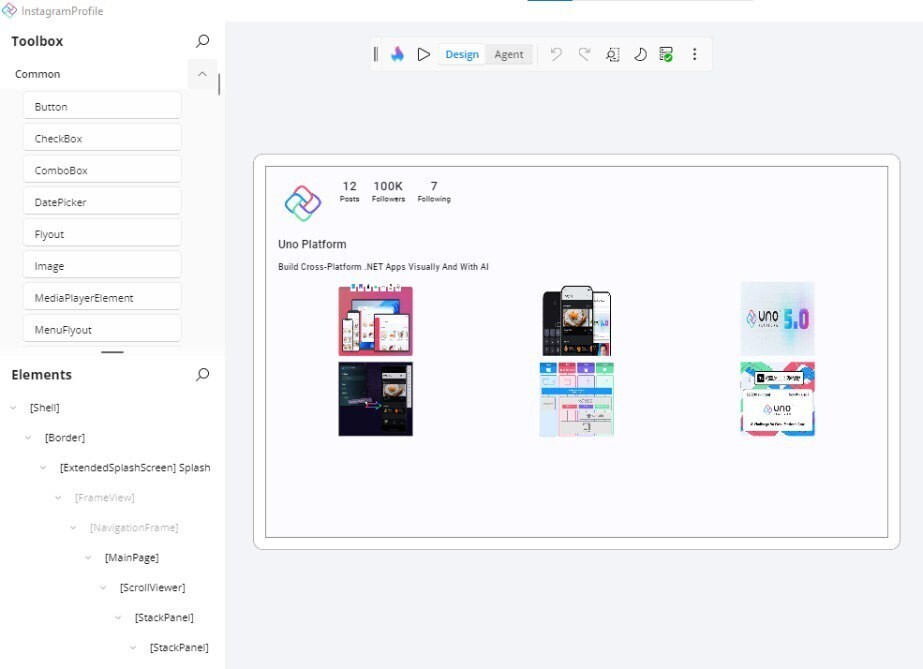This screenshot has height=669, width=923.
Task: Click the Redo icon
Action: (x=584, y=54)
